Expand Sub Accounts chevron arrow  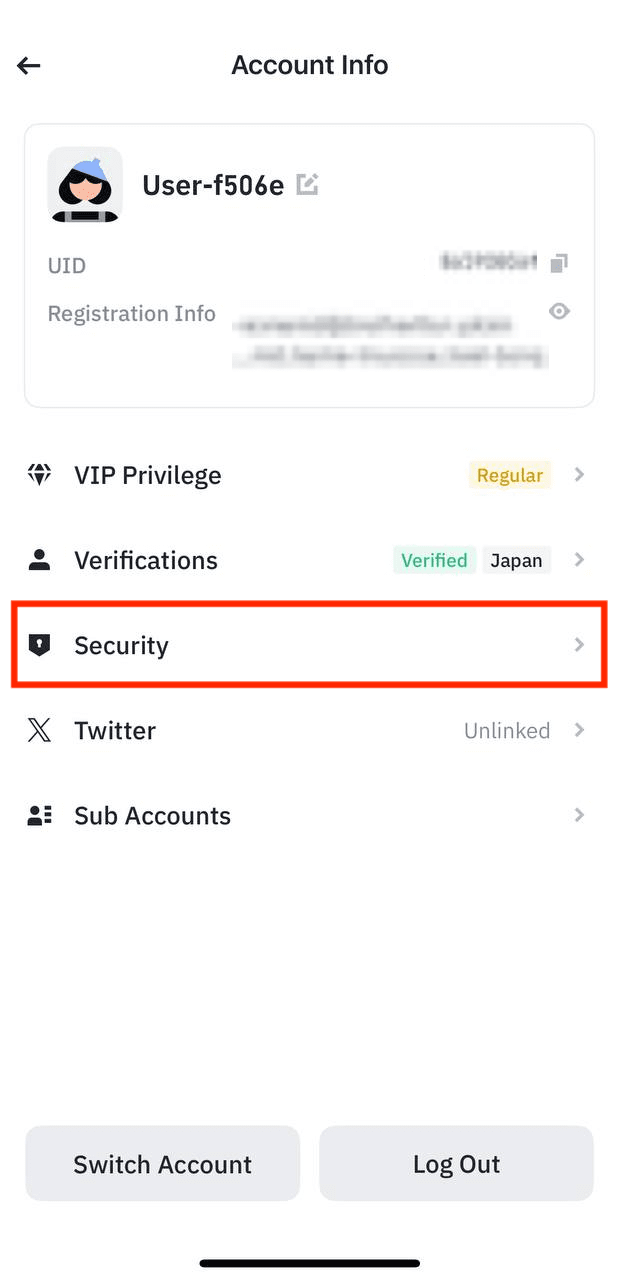coord(579,816)
